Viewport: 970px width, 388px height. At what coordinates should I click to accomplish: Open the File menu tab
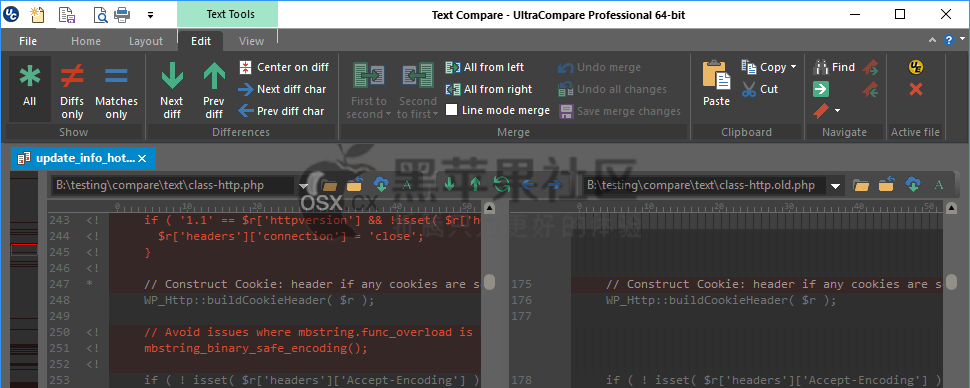pyautogui.click(x=28, y=41)
